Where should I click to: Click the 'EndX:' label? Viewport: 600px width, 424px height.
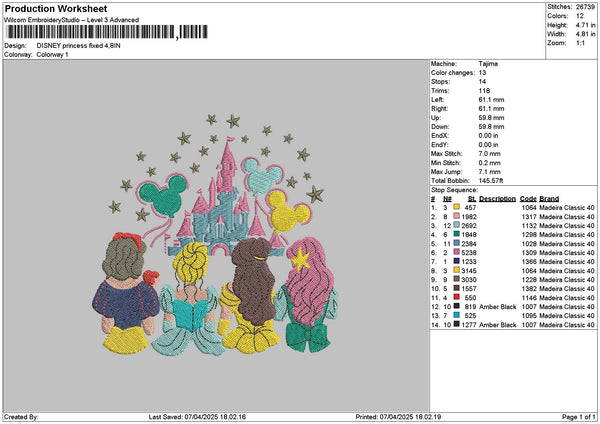pyautogui.click(x=439, y=136)
